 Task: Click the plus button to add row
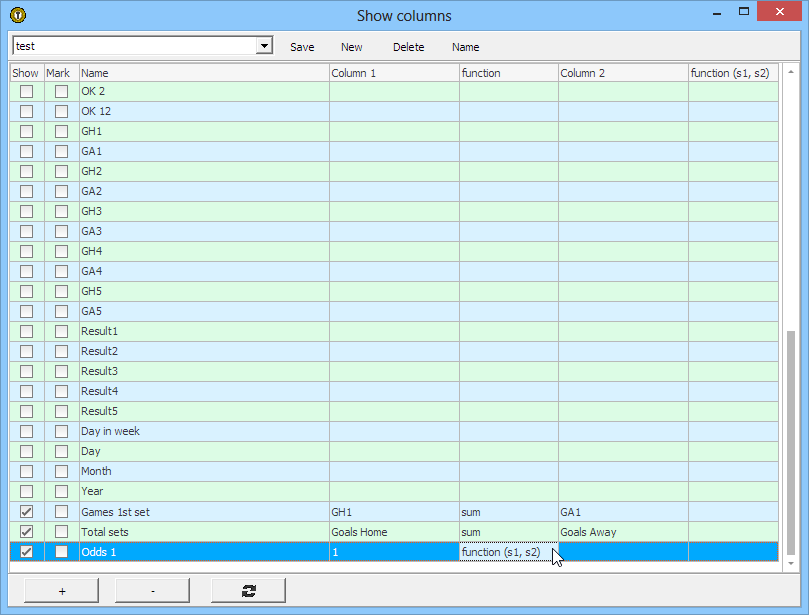click(62, 591)
